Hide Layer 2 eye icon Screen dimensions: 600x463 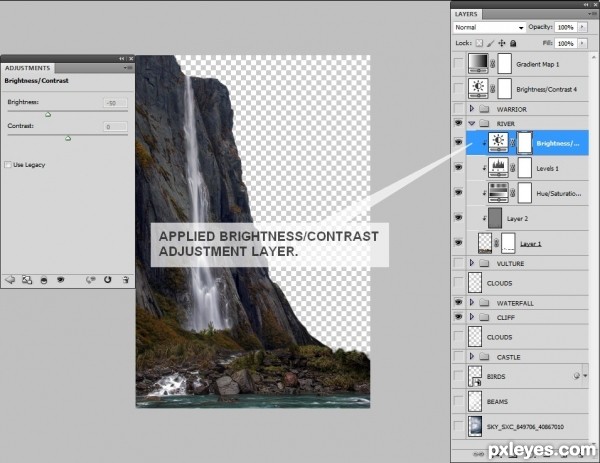pos(458,218)
